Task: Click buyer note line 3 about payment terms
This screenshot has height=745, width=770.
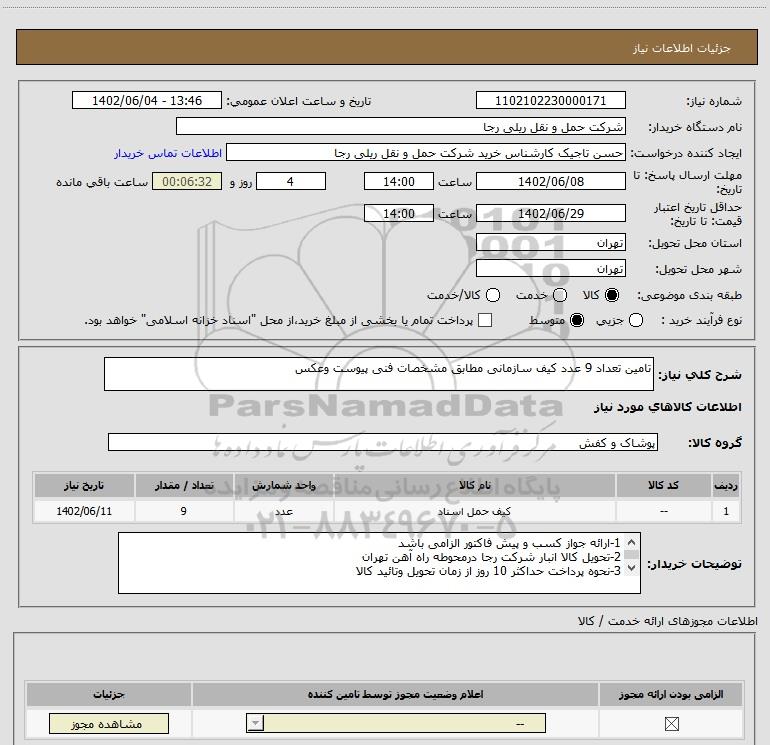Action: (x=488, y=571)
